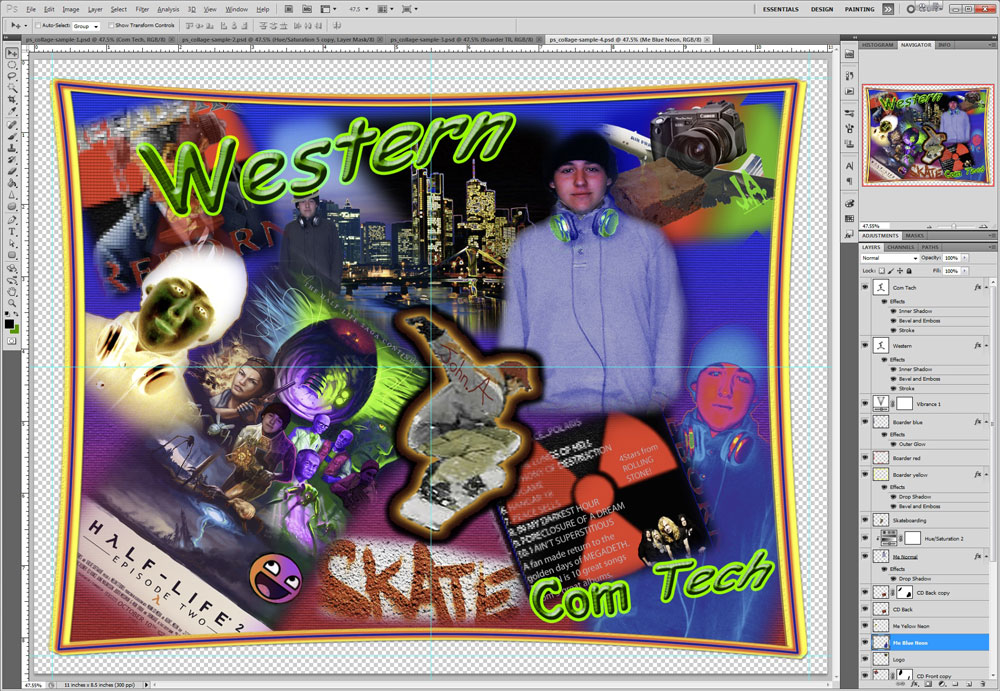Open the blend mode Normal dropdown
The height and width of the screenshot is (691, 1000).
[x=889, y=258]
